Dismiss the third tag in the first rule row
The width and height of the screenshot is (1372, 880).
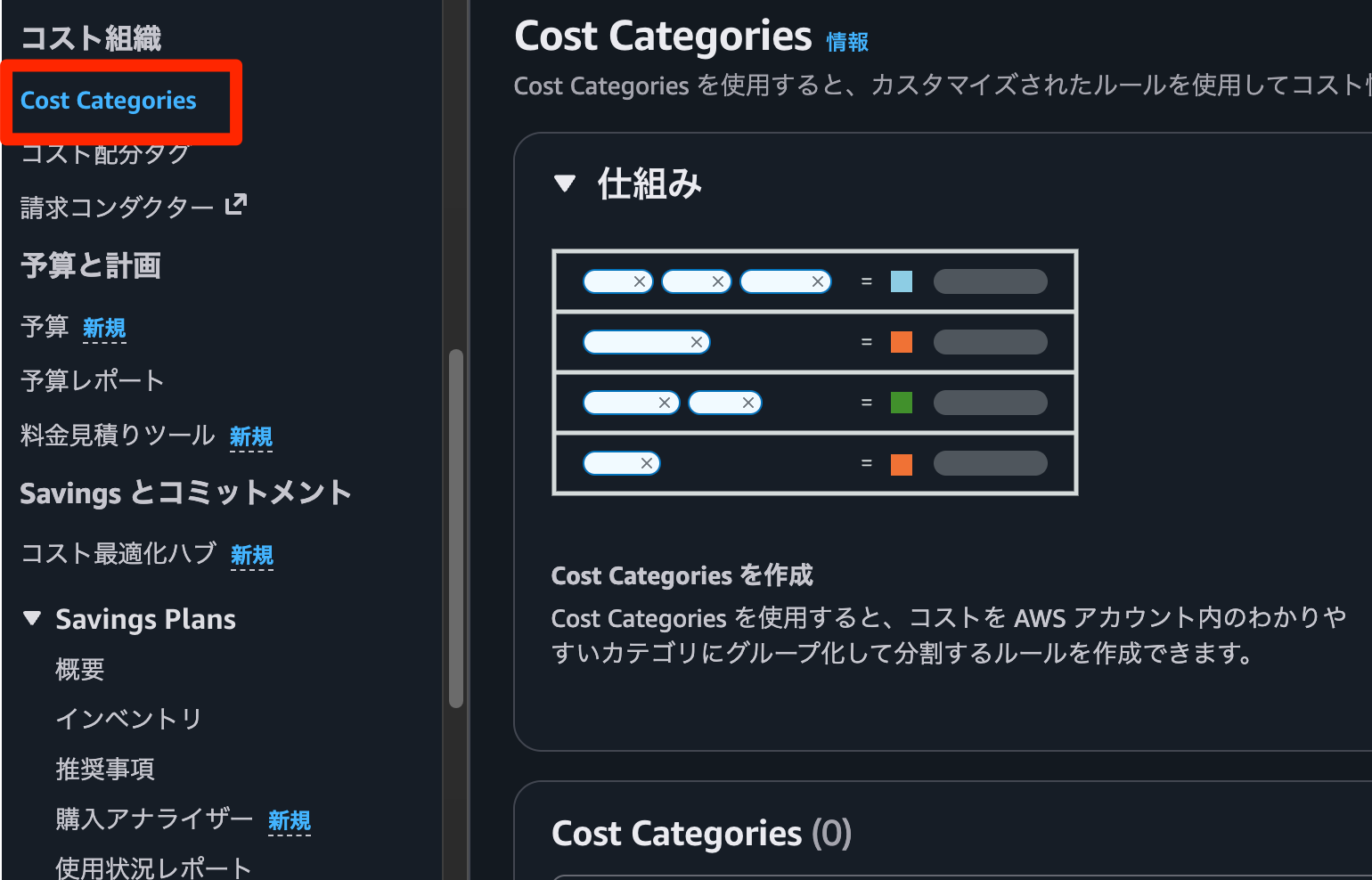(x=816, y=281)
